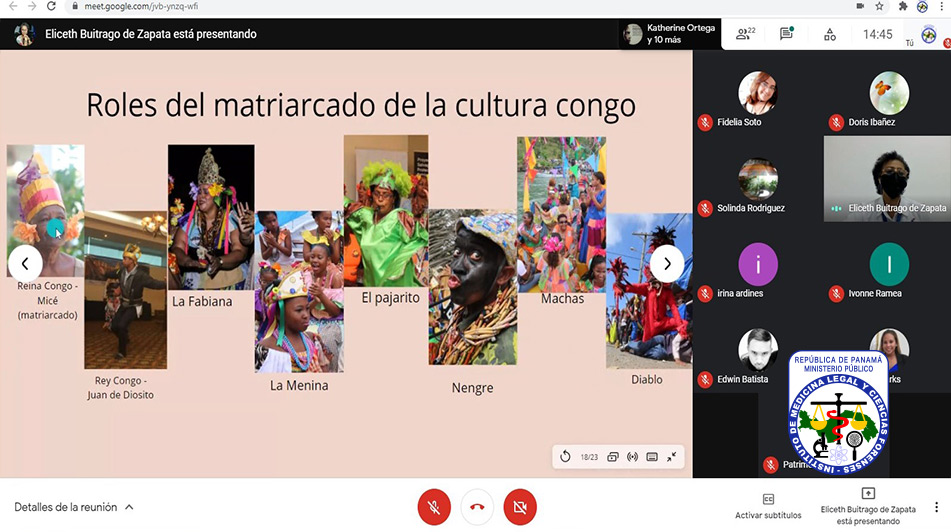Exit fullscreen using the collapse arrows icon
Image resolution: width=951 pixels, height=532 pixels.
coord(671,457)
